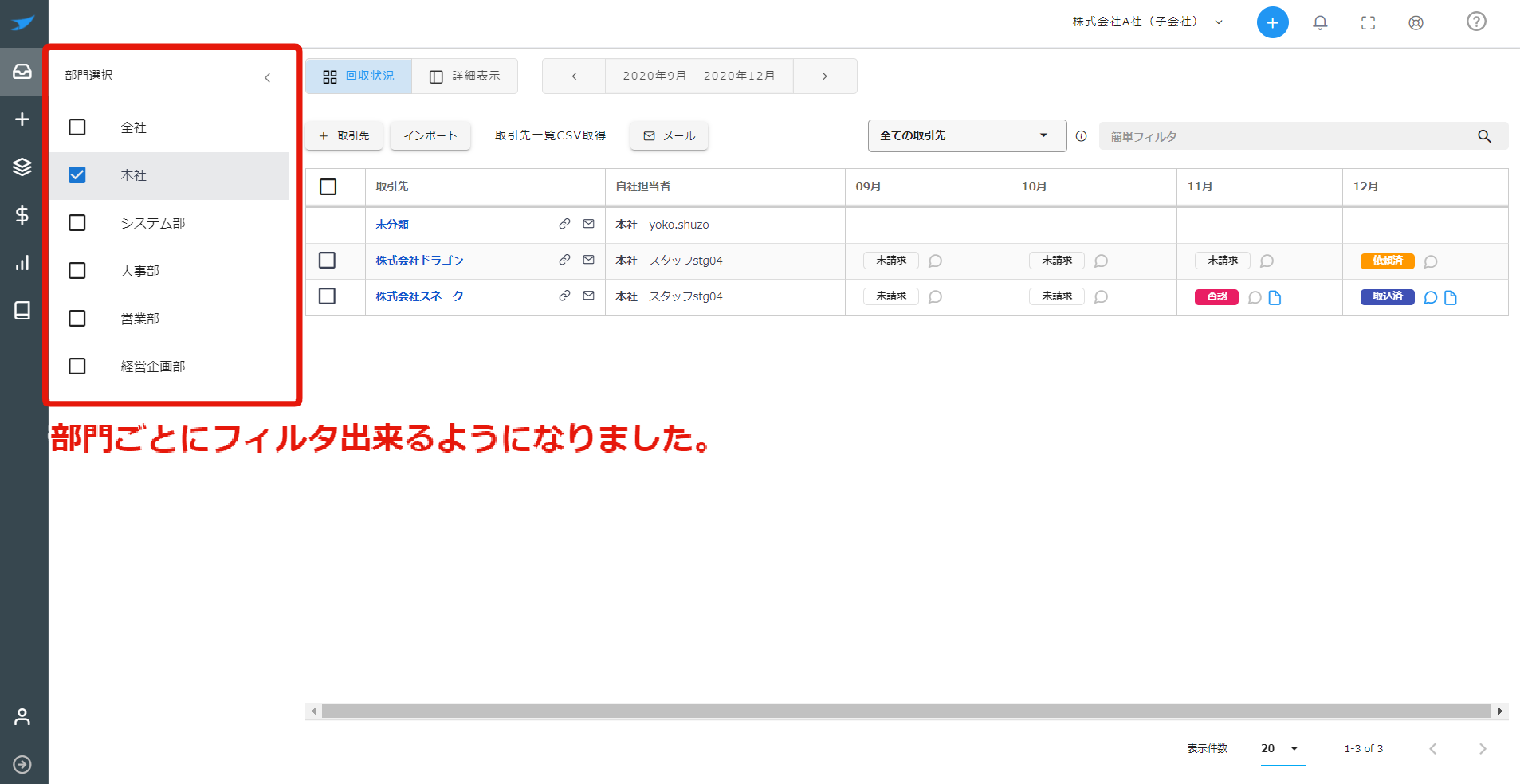Open the inbox tray sidebar icon
The image size is (1520, 784).
22,72
